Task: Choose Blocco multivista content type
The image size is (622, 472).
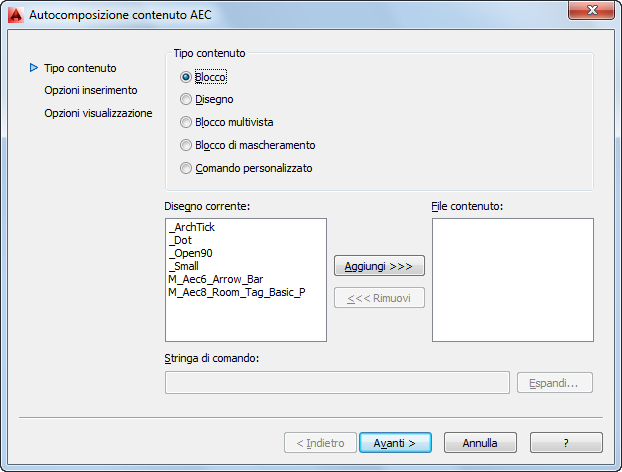Action: (186, 122)
